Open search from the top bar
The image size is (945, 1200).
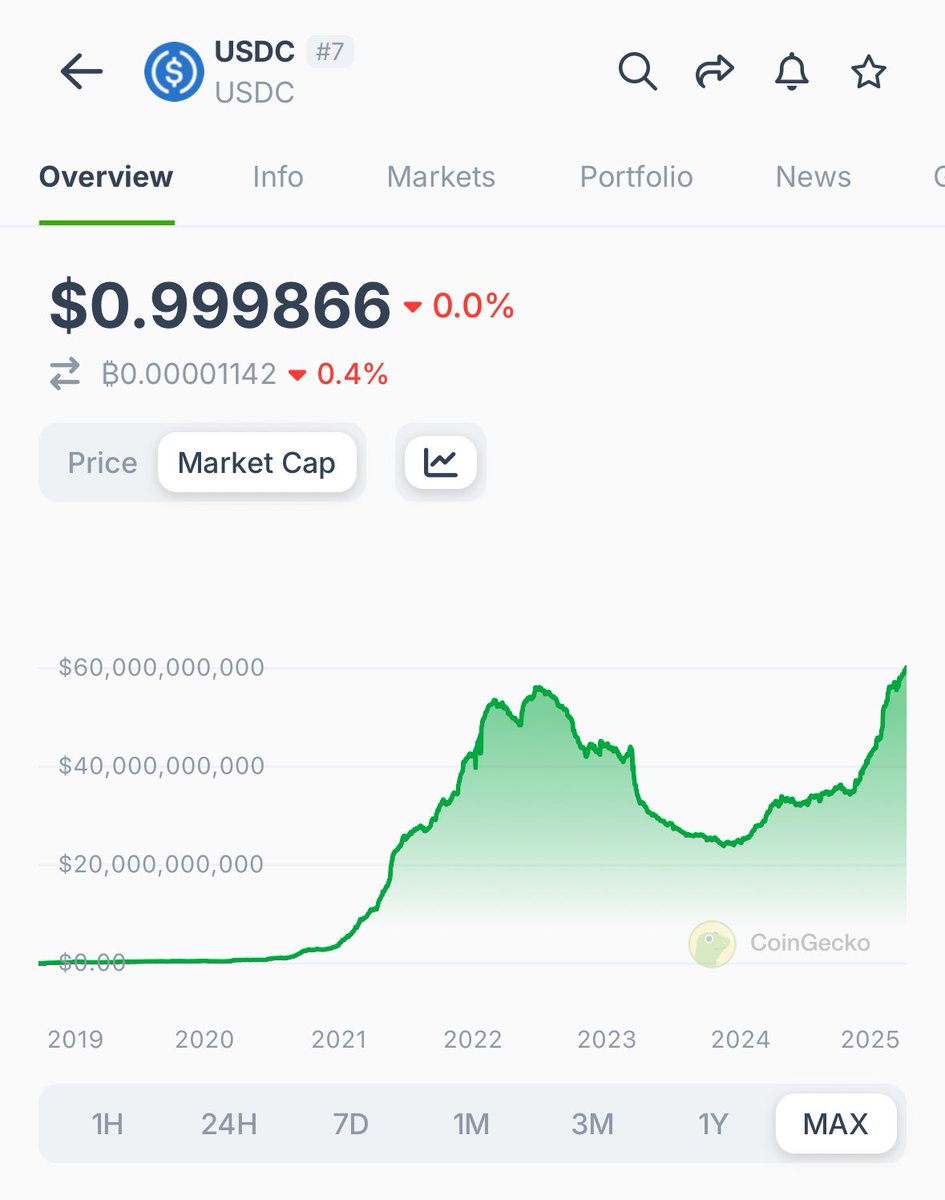pyautogui.click(x=637, y=71)
